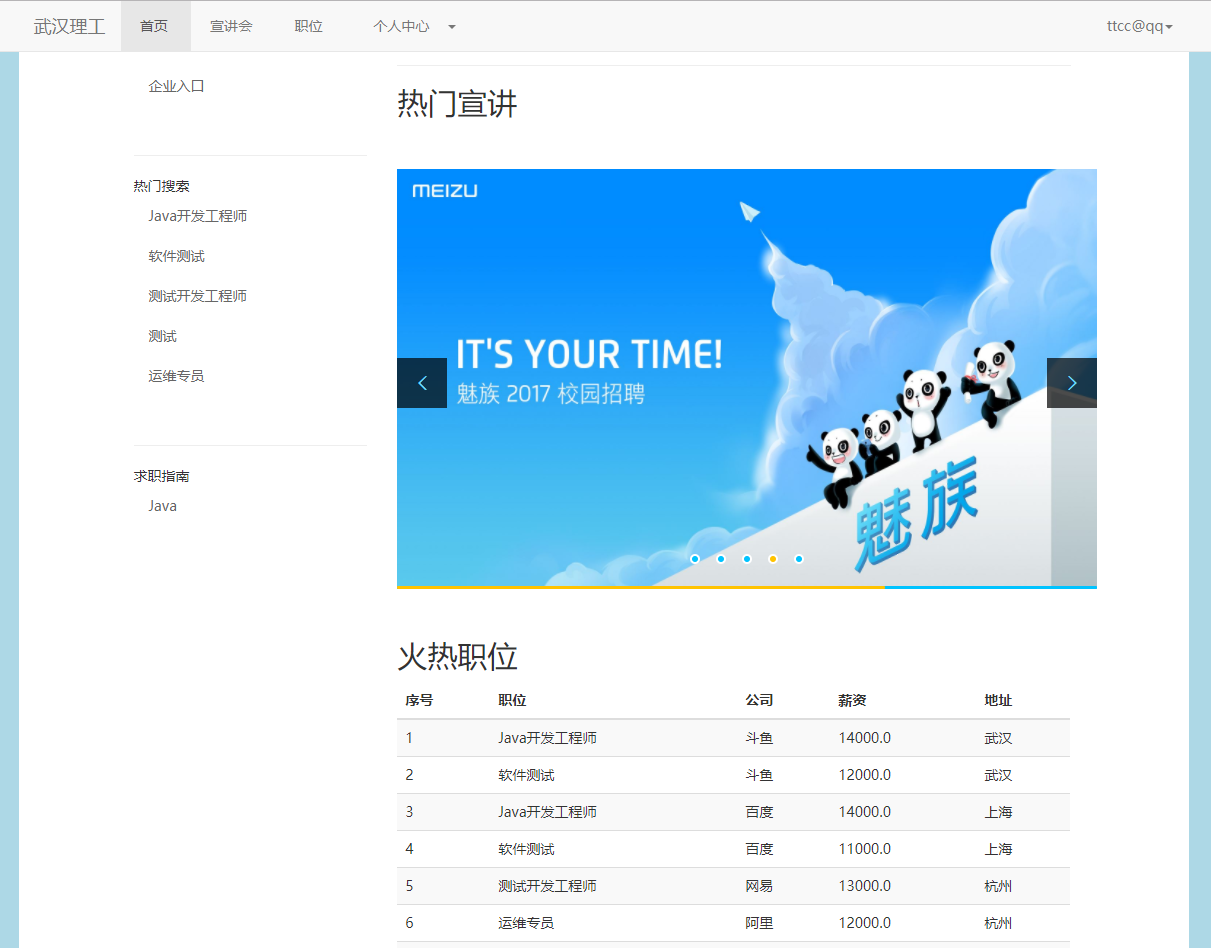Open the 企业入口 sidebar link
Screen dimensions: 1211x948
tap(177, 86)
